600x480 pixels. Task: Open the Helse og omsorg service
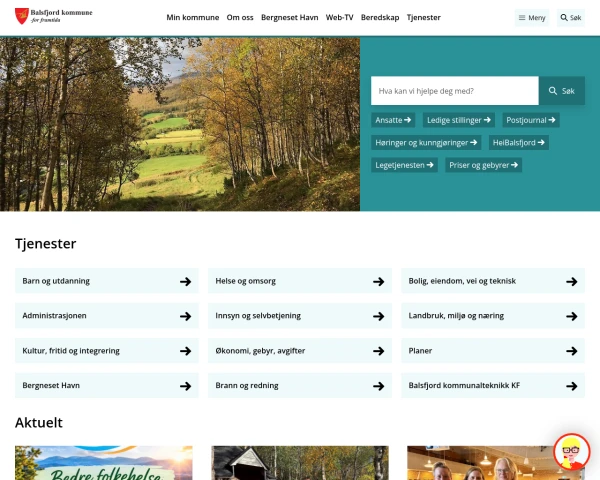[x=300, y=281]
